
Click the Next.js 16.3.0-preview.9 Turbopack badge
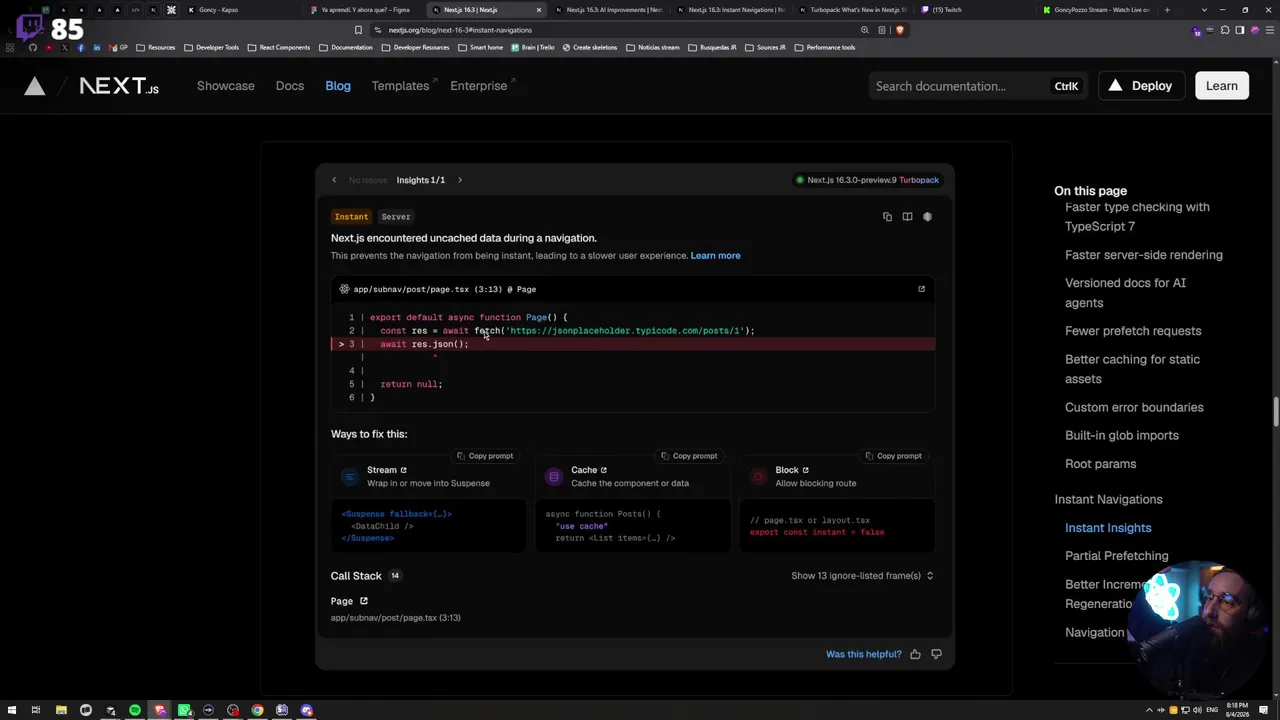coord(867,180)
